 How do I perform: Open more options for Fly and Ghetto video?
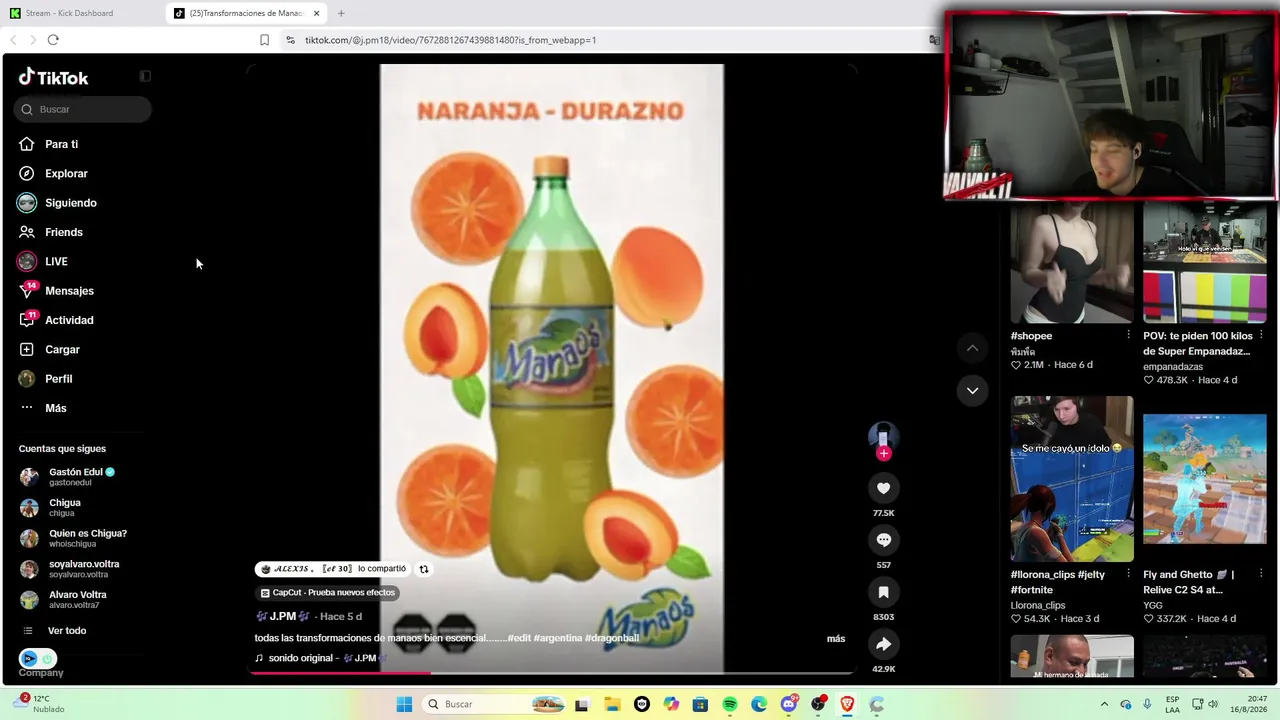(x=1261, y=574)
